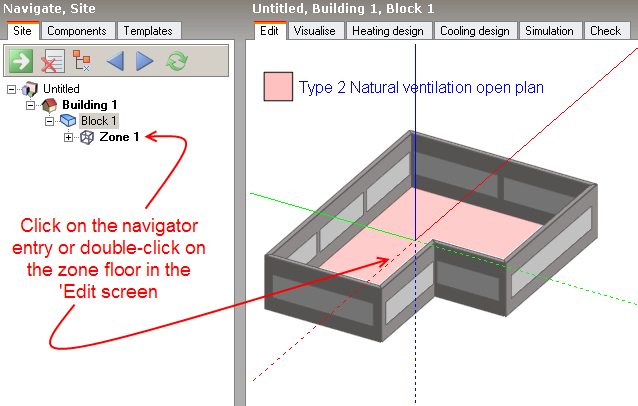Select Building 1 in the navigator
638x406 pixels.
tap(89, 105)
